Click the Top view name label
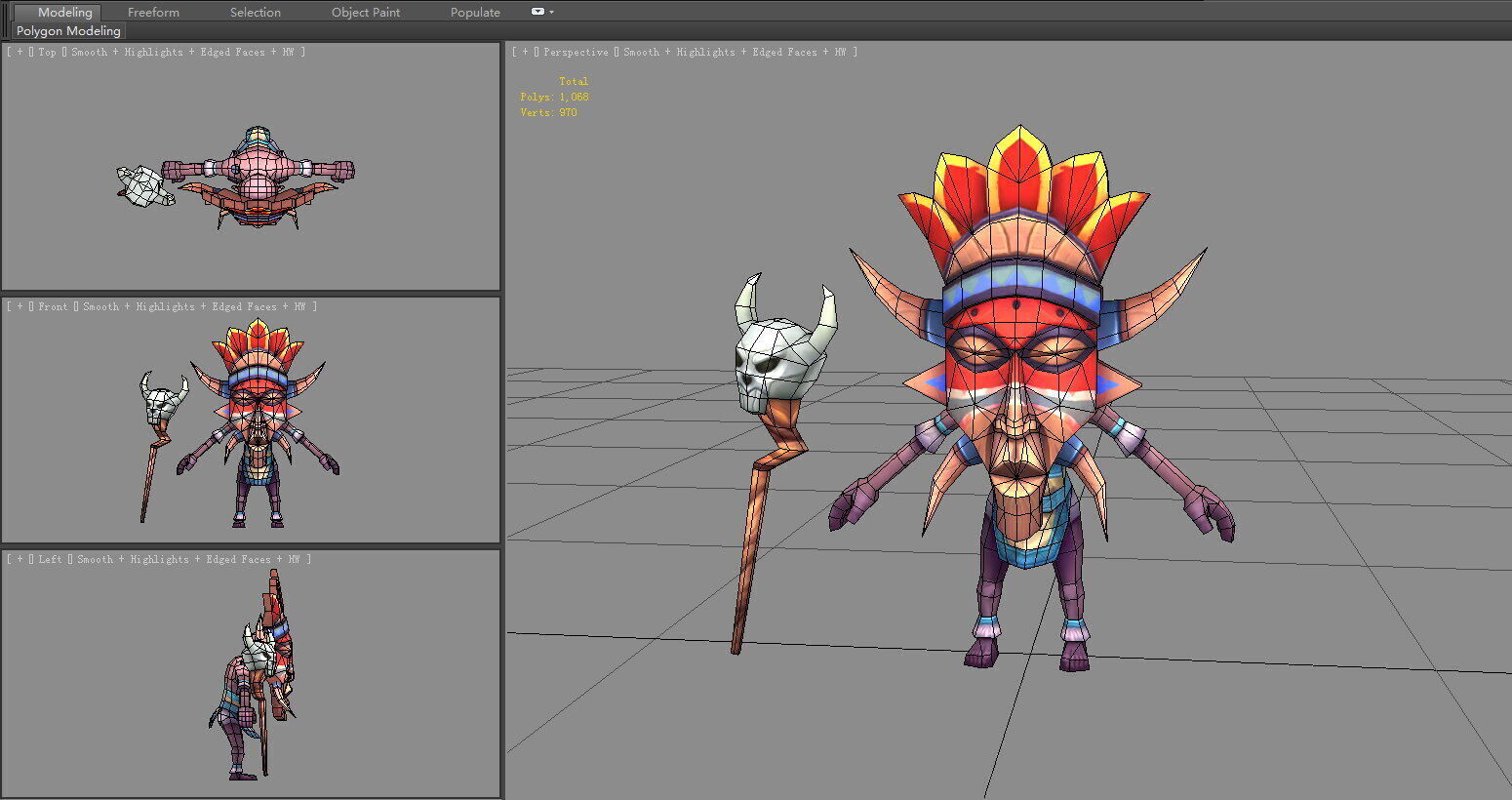 [x=47, y=53]
